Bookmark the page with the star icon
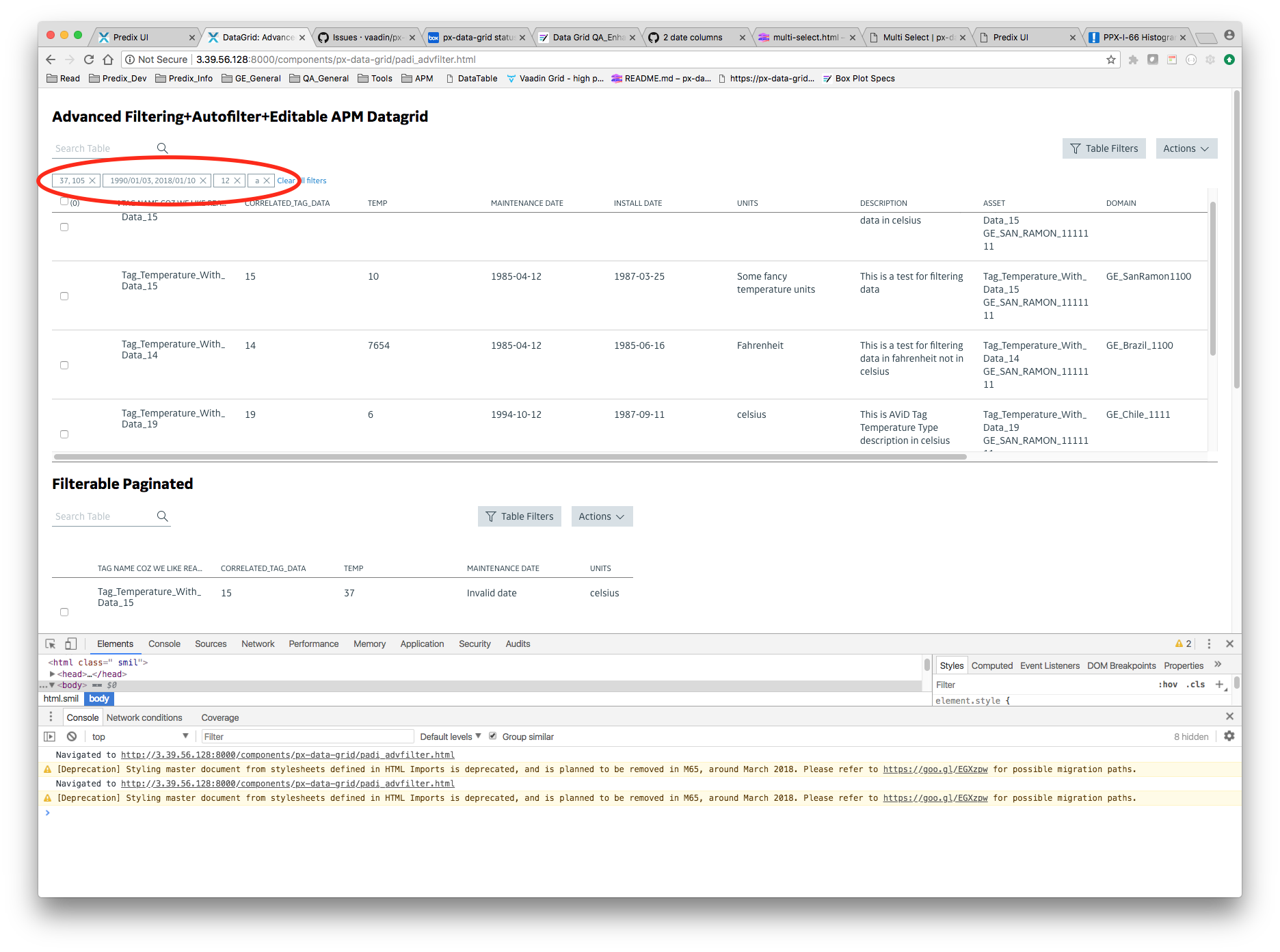The image size is (1280, 952). click(1111, 59)
